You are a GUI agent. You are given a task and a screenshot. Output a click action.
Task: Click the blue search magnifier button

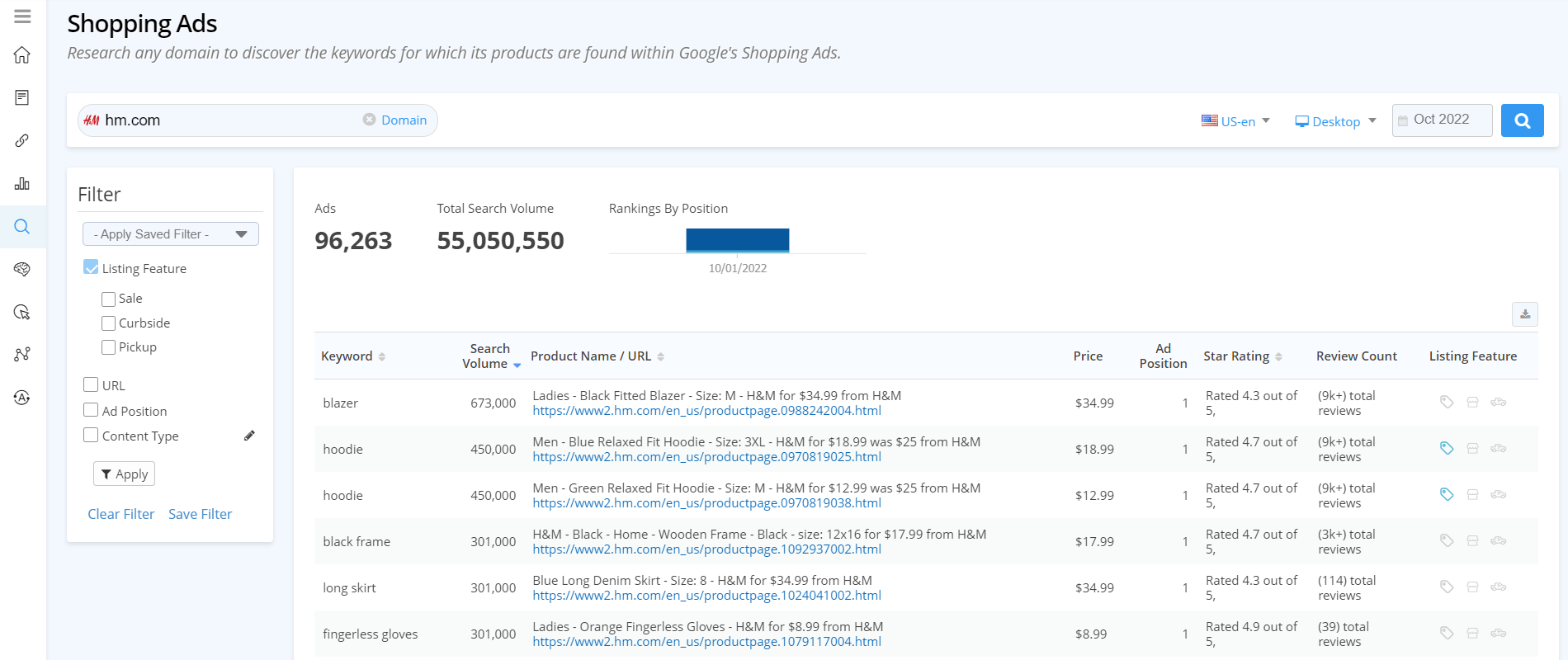tap(1522, 120)
